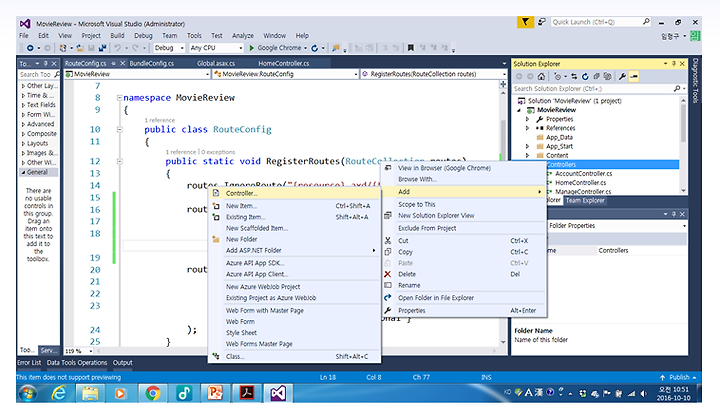
Task: Click the Collapse All icon in Solution Explorer
Action: tap(596, 77)
